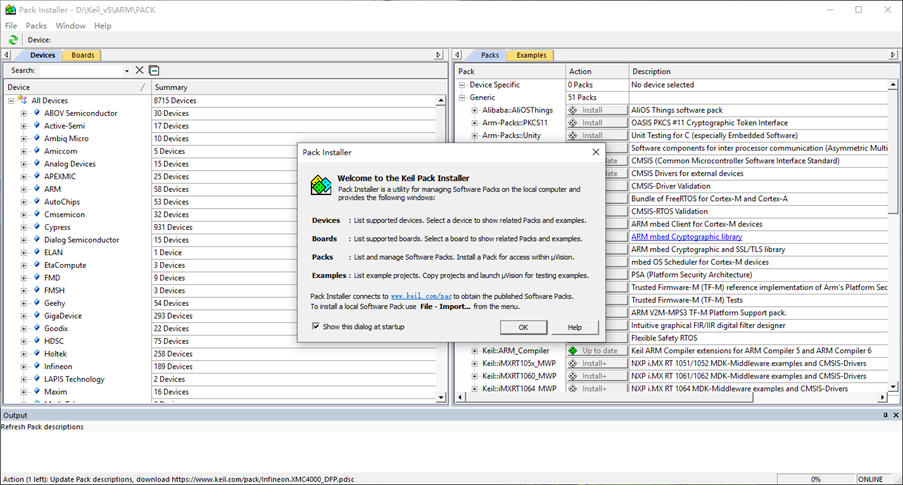Click install icon for Arm-Packs::PKCS11
Viewport: 903px width, 485px height.
coord(572,123)
